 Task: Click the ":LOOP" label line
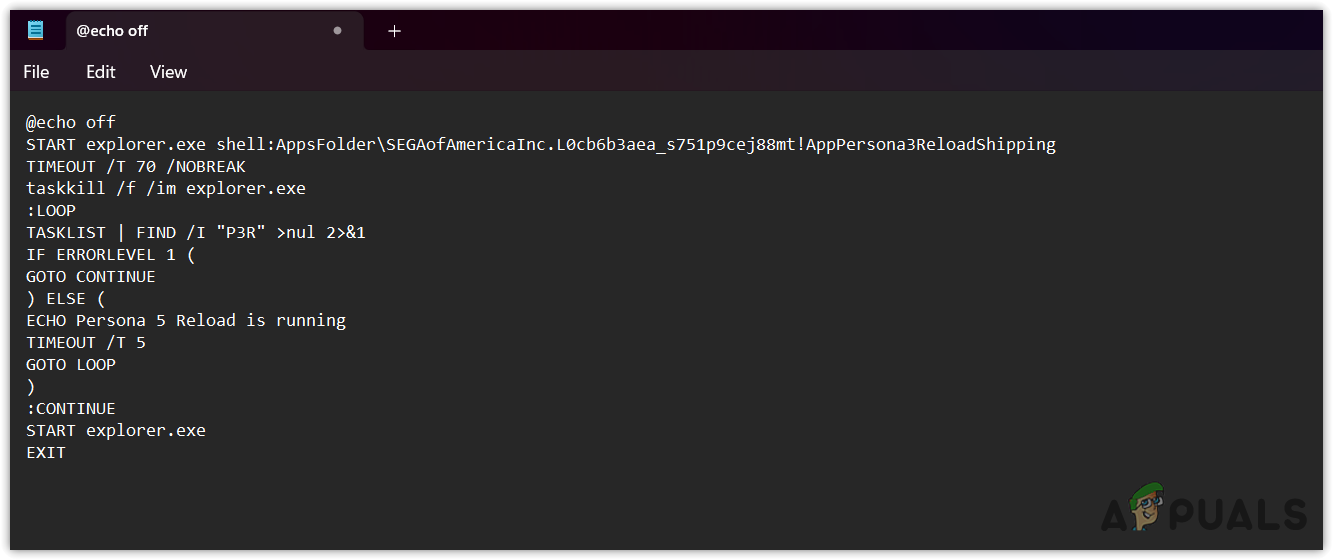[51, 210]
